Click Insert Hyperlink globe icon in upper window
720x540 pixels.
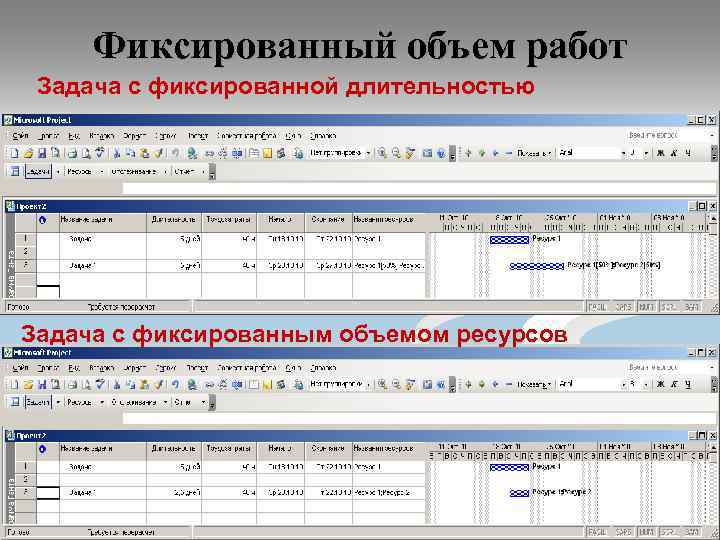tap(192, 153)
